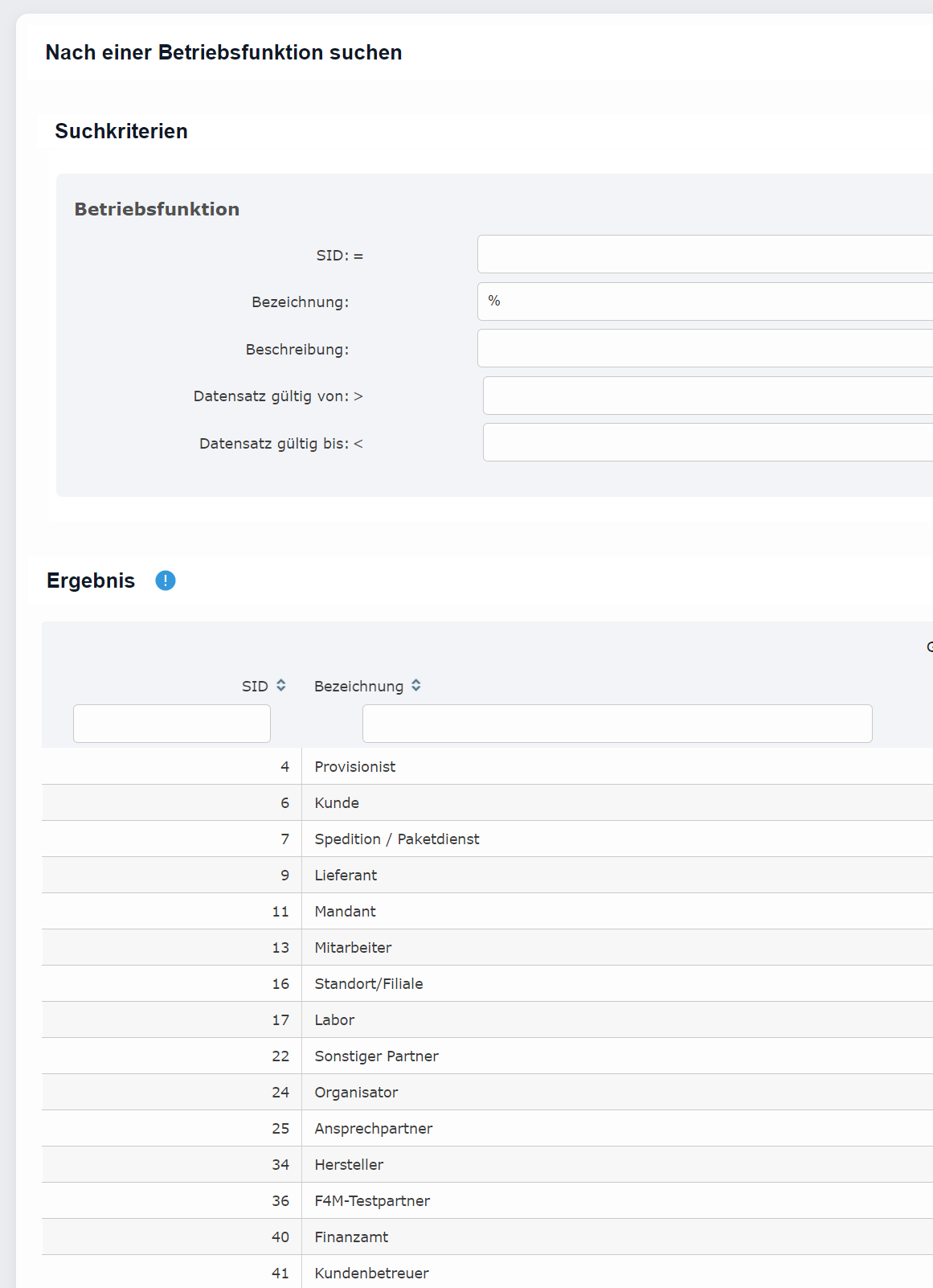Select the Kunde result row
The height and width of the screenshot is (1288, 933).
point(337,803)
